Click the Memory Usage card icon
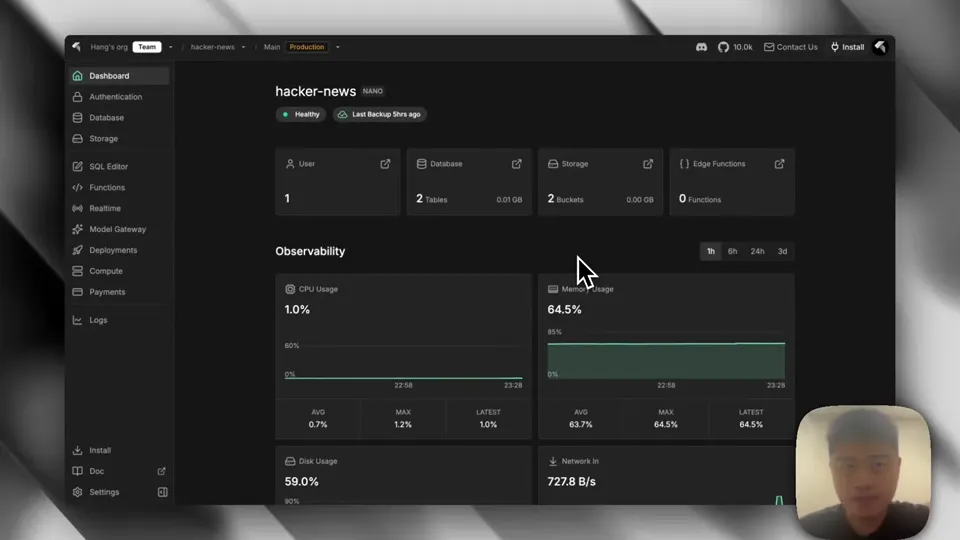The height and width of the screenshot is (540, 960). coord(553,289)
